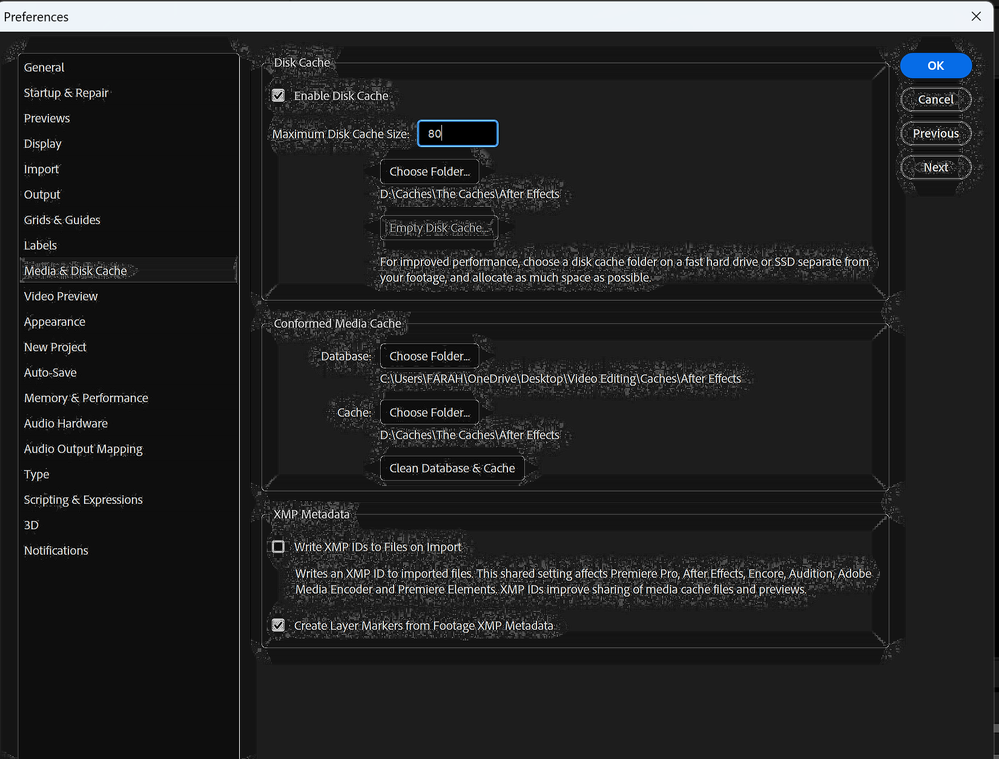Go to Appearance preferences

54,322
